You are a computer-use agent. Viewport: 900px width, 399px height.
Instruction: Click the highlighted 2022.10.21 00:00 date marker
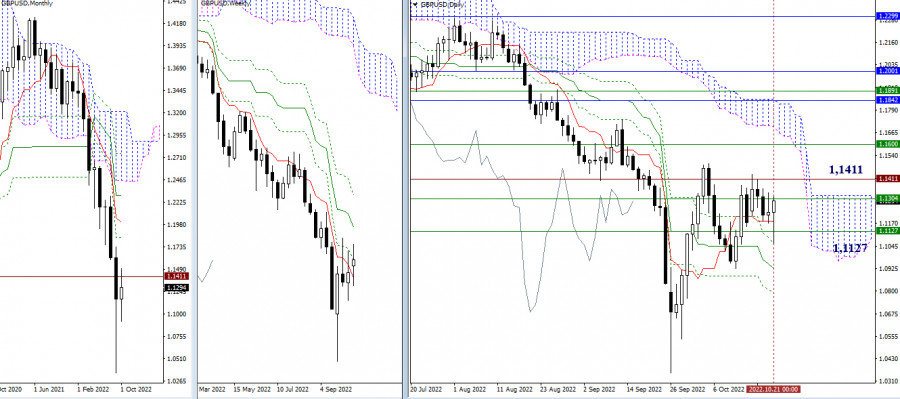(x=773, y=389)
